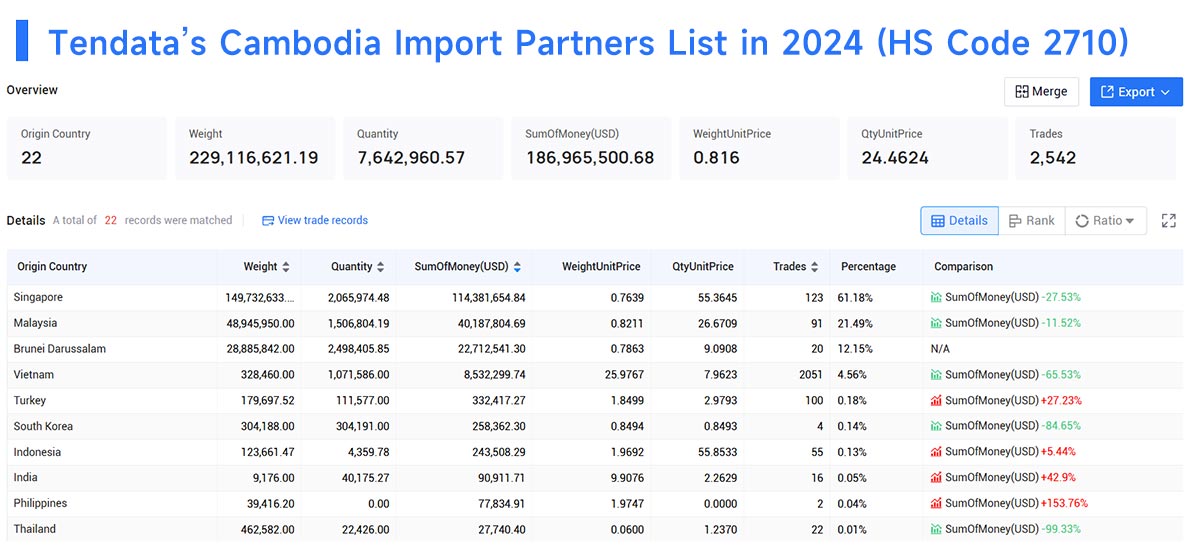1190x551 pixels.
Task: Select the Indonesia row country cell
Action: click(112, 452)
